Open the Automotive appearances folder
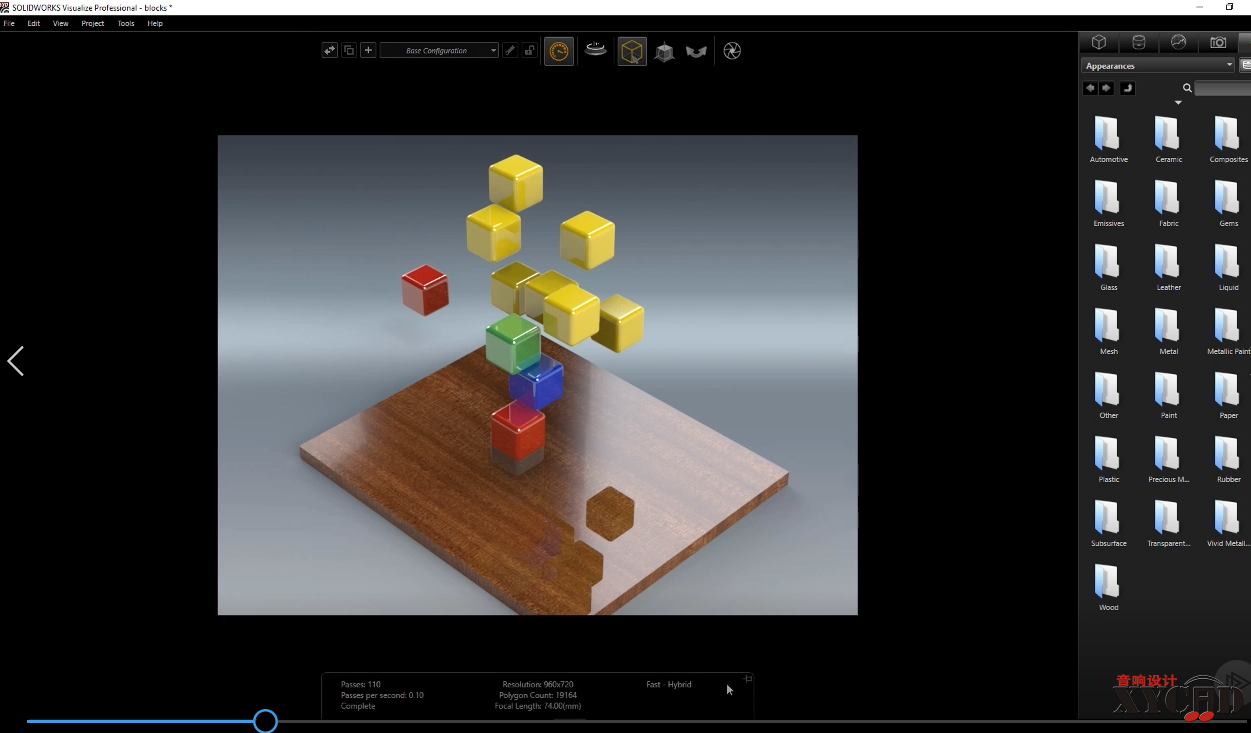The width and height of the screenshot is (1251, 733). click(x=1108, y=138)
